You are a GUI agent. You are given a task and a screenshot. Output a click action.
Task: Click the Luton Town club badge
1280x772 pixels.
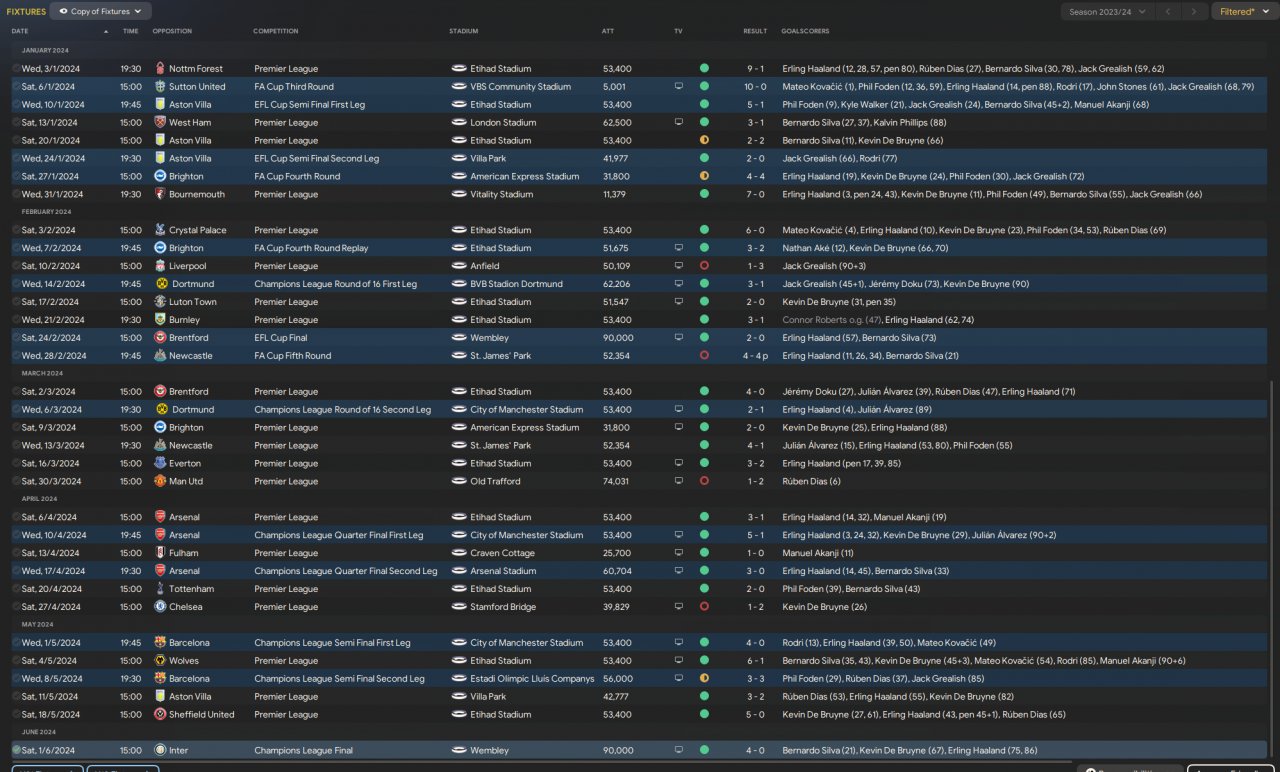tap(160, 302)
